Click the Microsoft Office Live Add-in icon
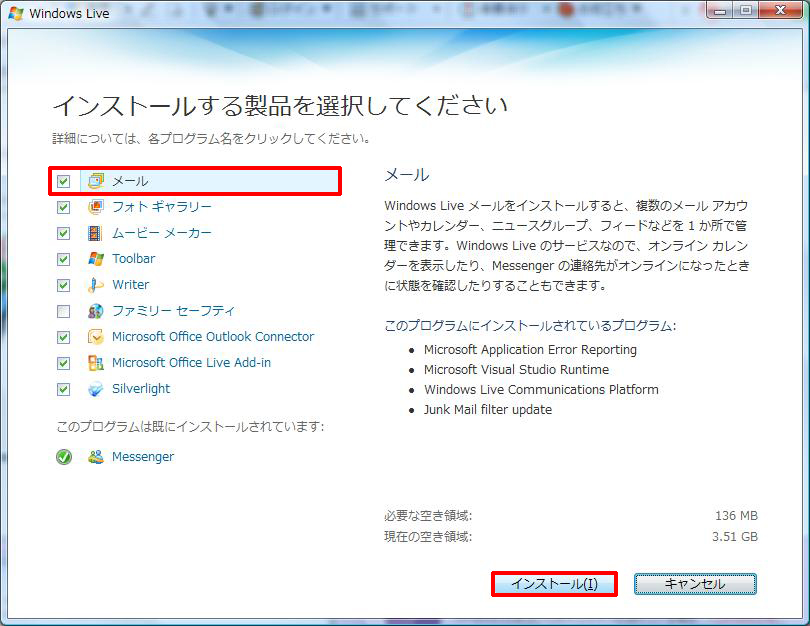 95,363
